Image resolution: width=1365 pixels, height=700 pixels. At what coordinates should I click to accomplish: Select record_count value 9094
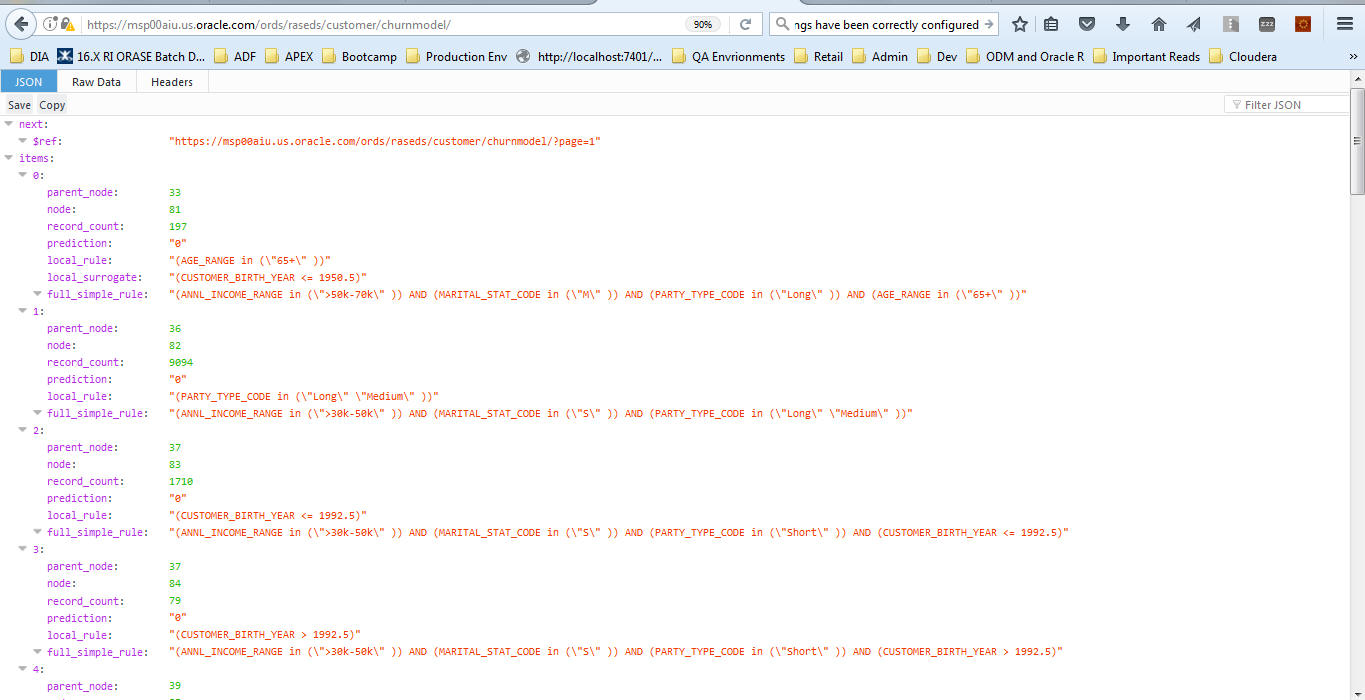coord(181,362)
